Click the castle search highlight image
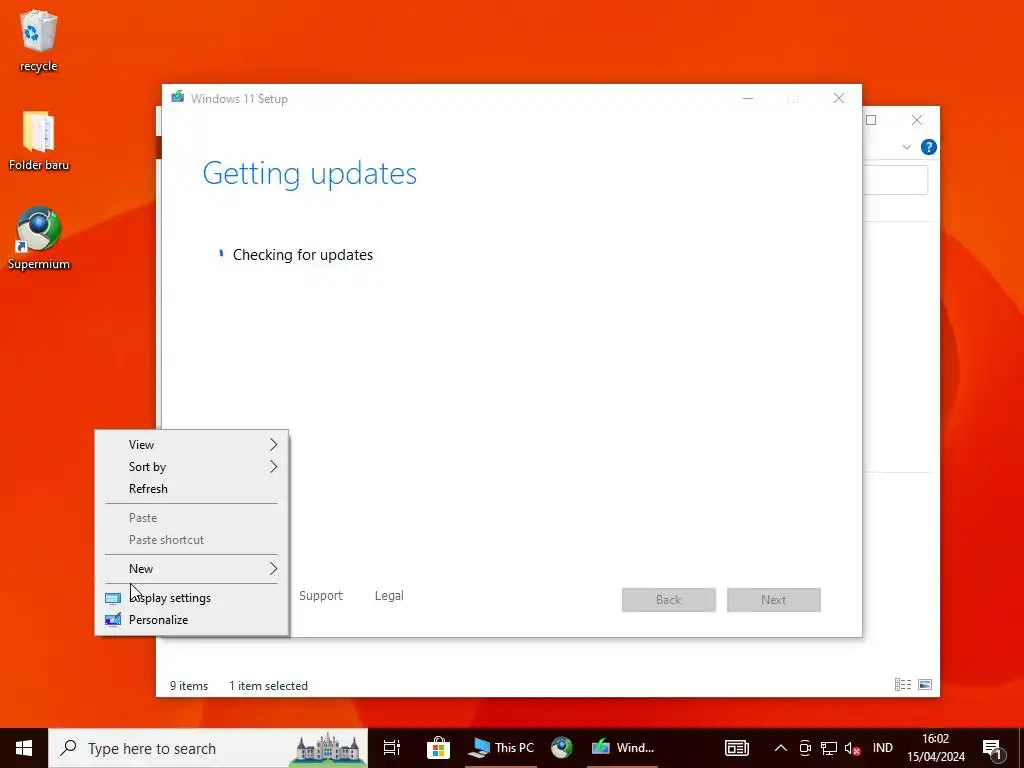The height and width of the screenshot is (768, 1024). pos(328,749)
